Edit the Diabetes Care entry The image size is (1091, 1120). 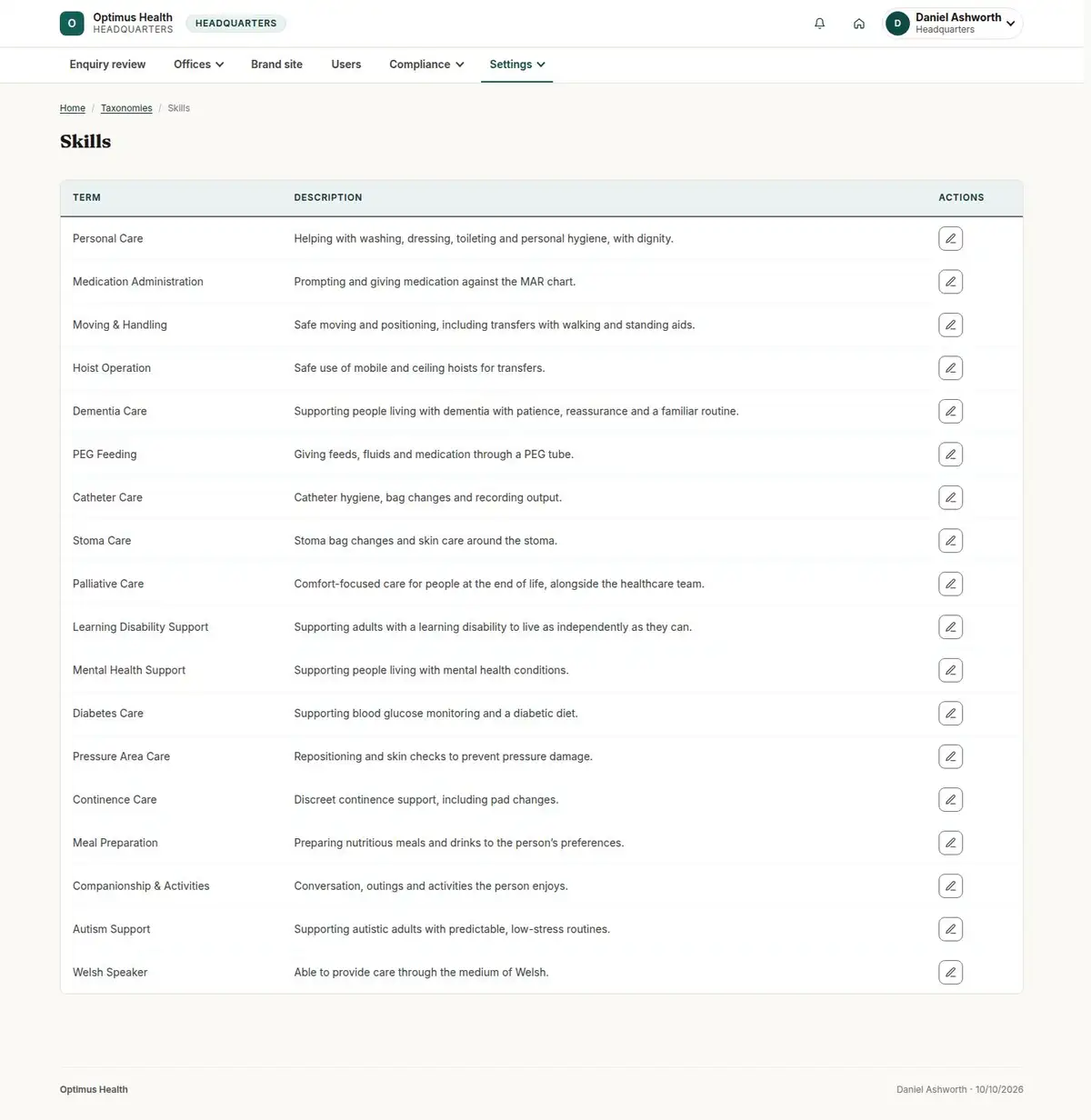pos(950,714)
